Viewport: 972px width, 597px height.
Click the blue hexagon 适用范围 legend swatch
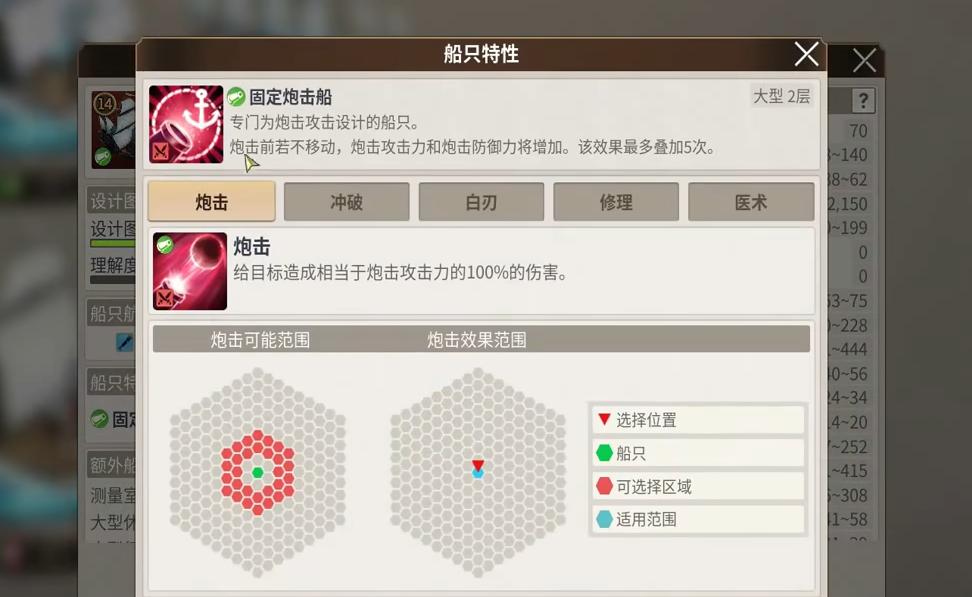coord(604,519)
